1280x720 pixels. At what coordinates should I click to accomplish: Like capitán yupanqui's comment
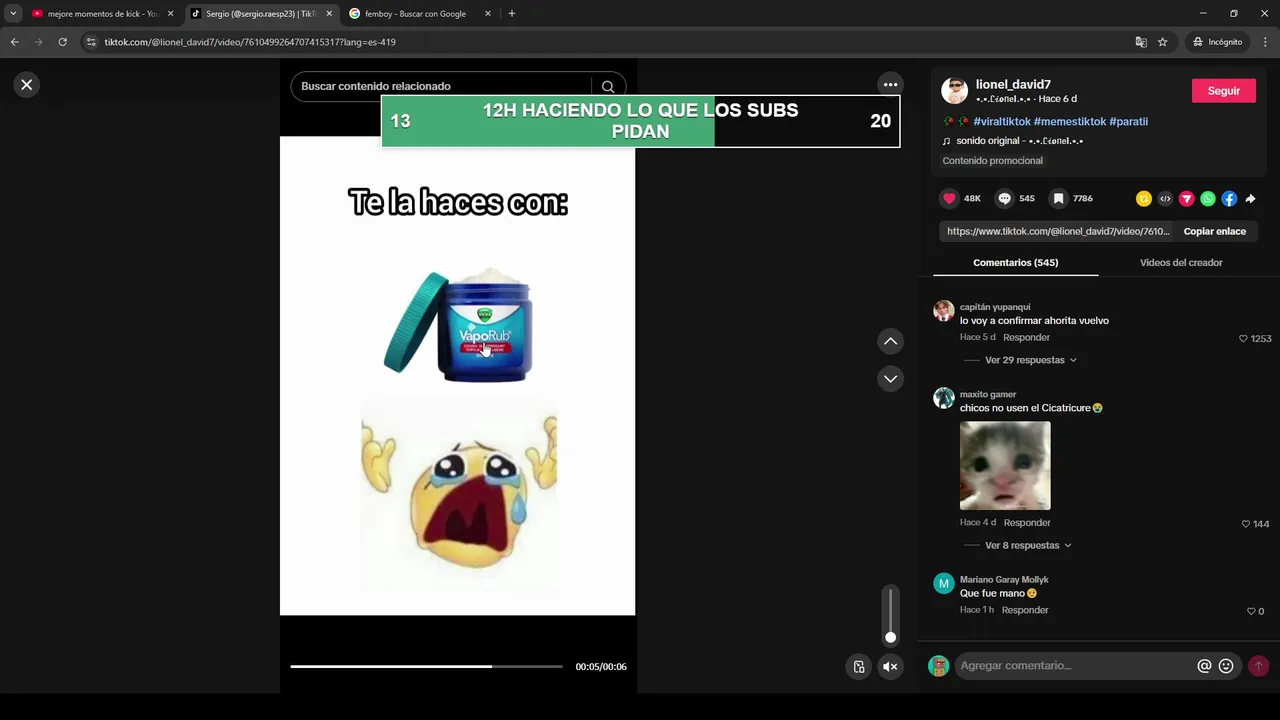pyautogui.click(x=1243, y=339)
